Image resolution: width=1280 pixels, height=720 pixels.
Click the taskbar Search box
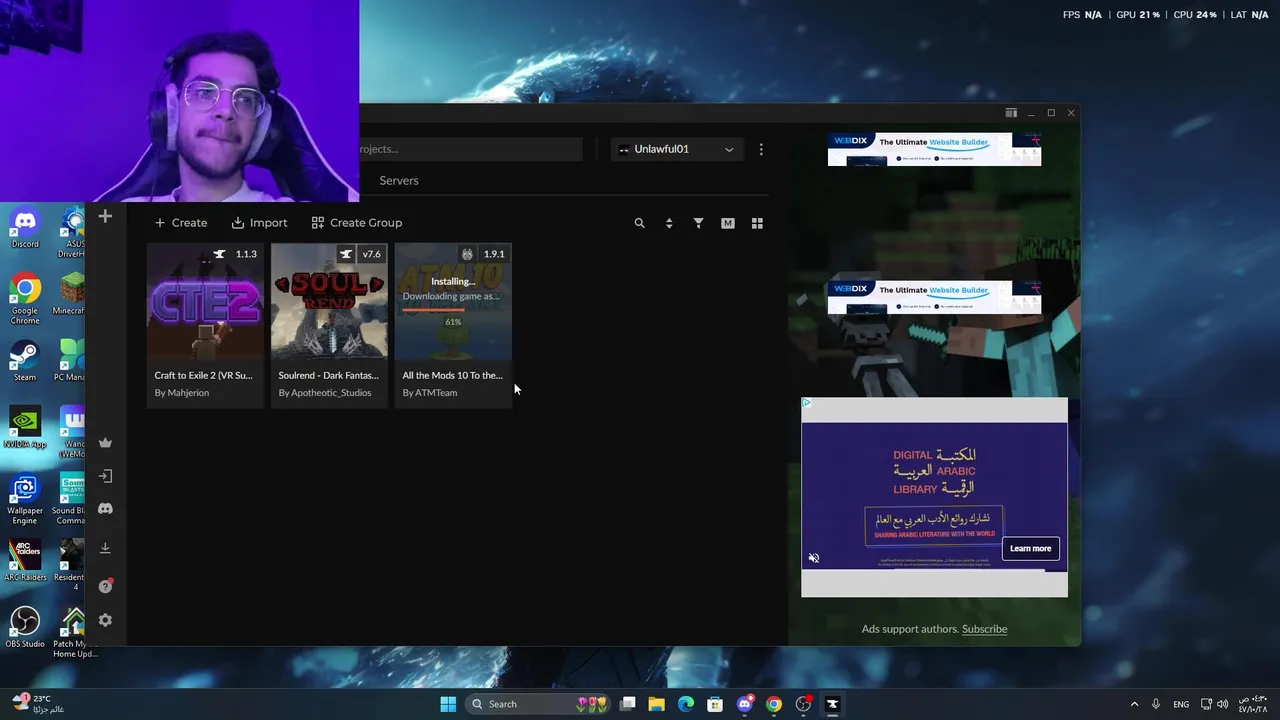(x=539, y=704)
